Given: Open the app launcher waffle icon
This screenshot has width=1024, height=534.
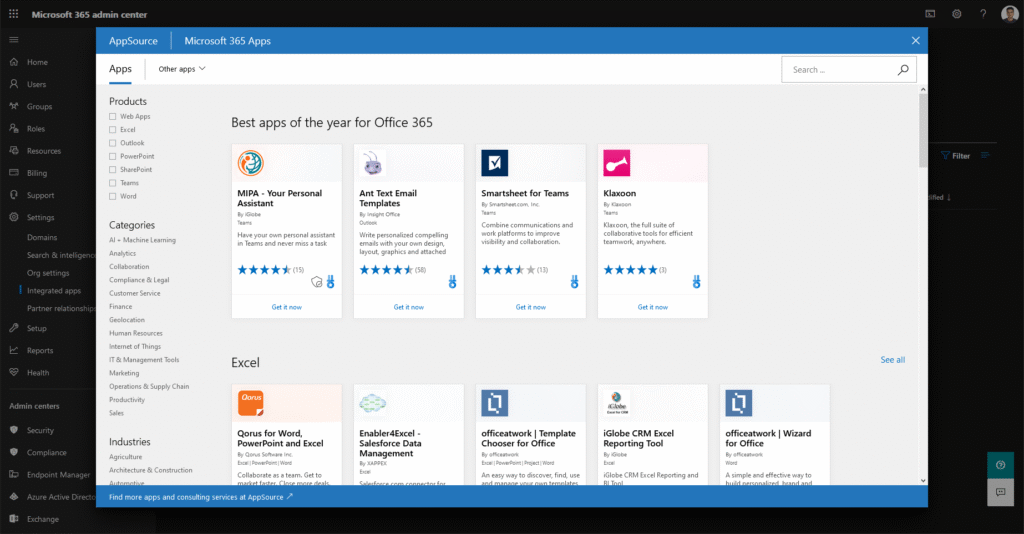Looking at the screenshot, I should click(14, 14).
